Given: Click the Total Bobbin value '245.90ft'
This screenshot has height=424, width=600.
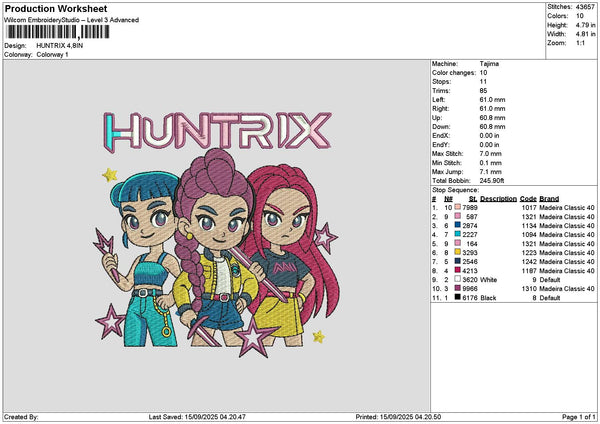Looking at the screenshot, I should point(492,181).
